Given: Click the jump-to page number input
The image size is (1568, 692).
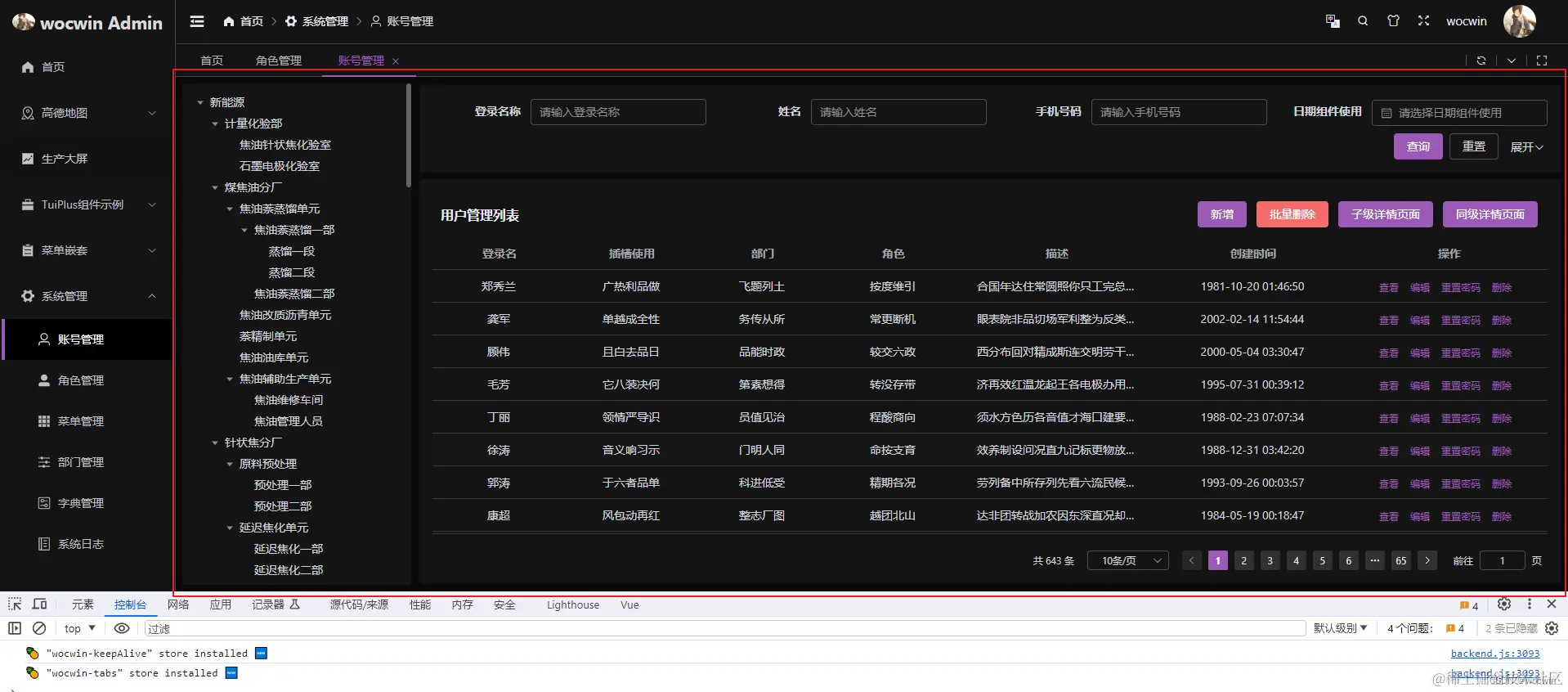Looking at the screenshot, I should tap(1503, 560).
